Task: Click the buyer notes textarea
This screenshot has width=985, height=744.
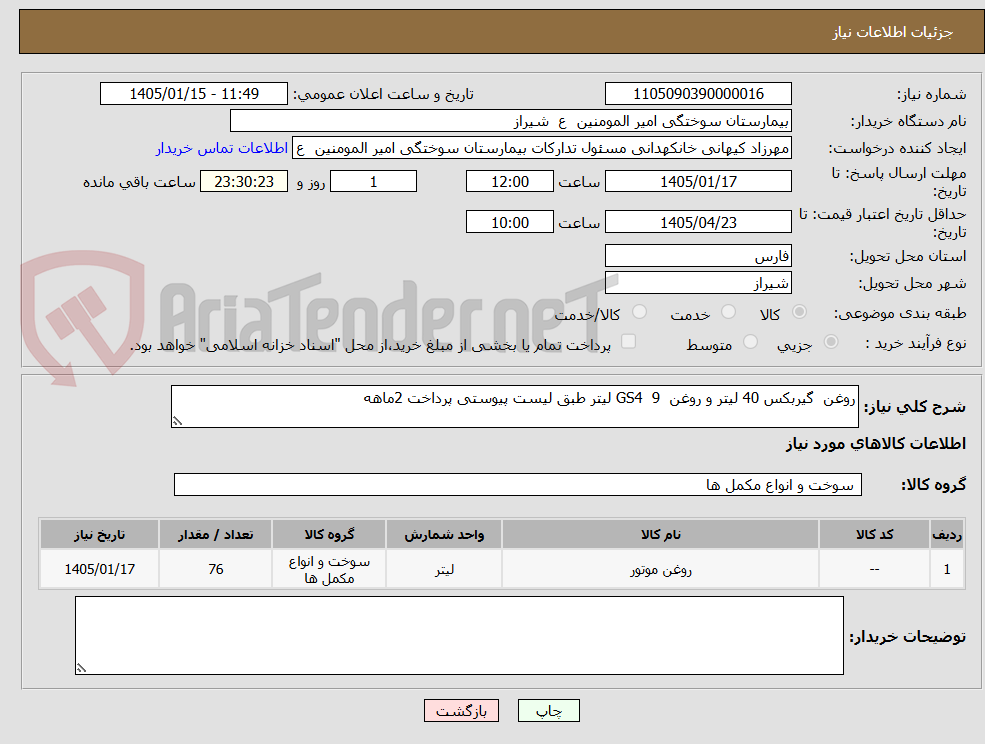Action: 459,635
